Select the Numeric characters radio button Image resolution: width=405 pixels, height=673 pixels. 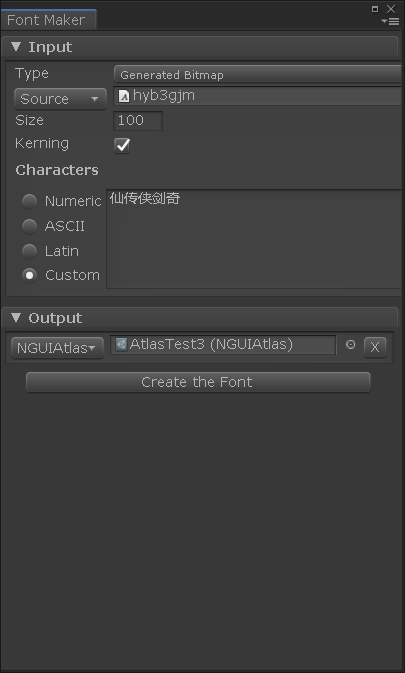pos(30,201)
